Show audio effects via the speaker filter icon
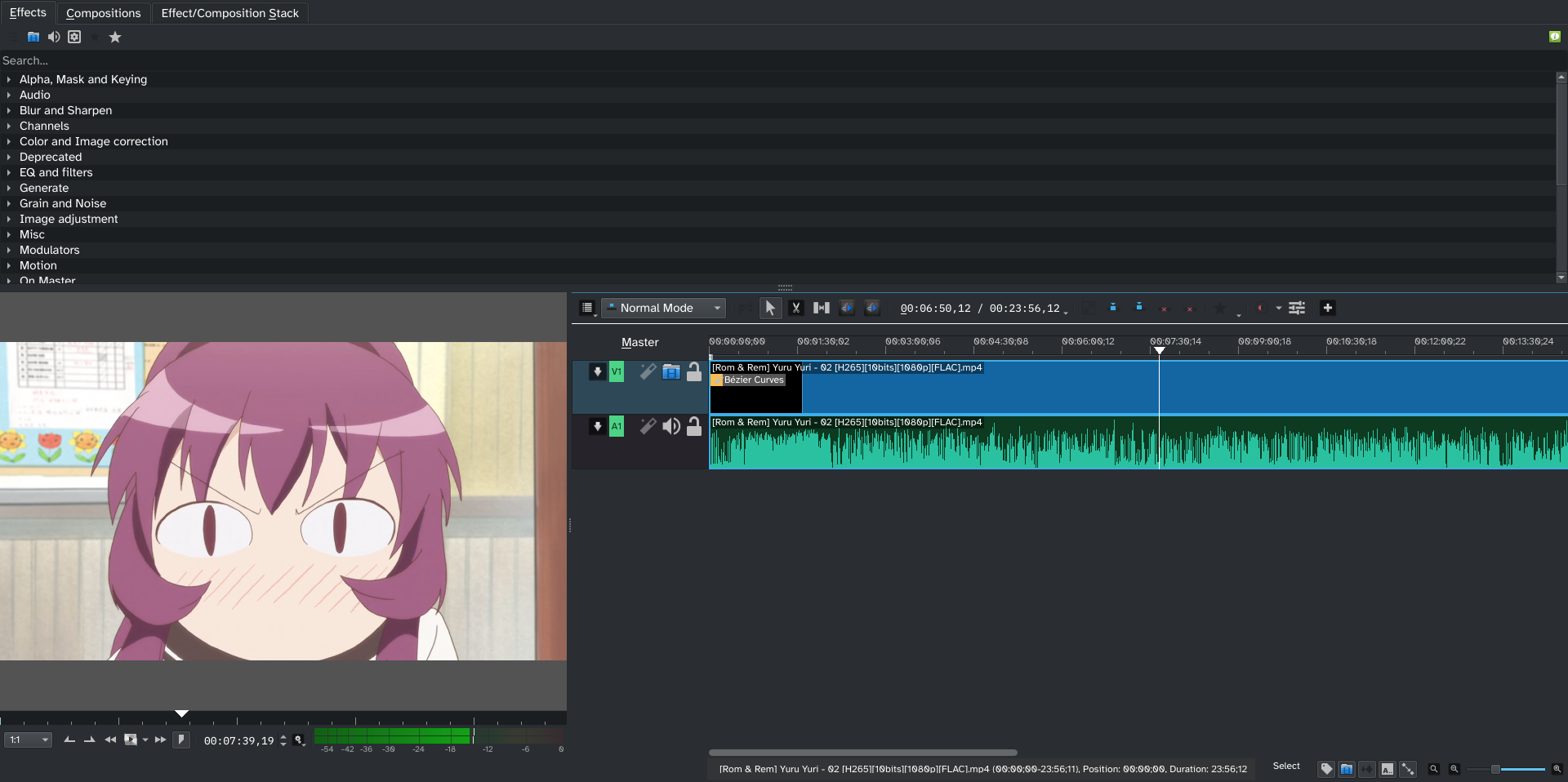Image resolution: width=1568 pixels, height=782 pixels. pos(54,37)
